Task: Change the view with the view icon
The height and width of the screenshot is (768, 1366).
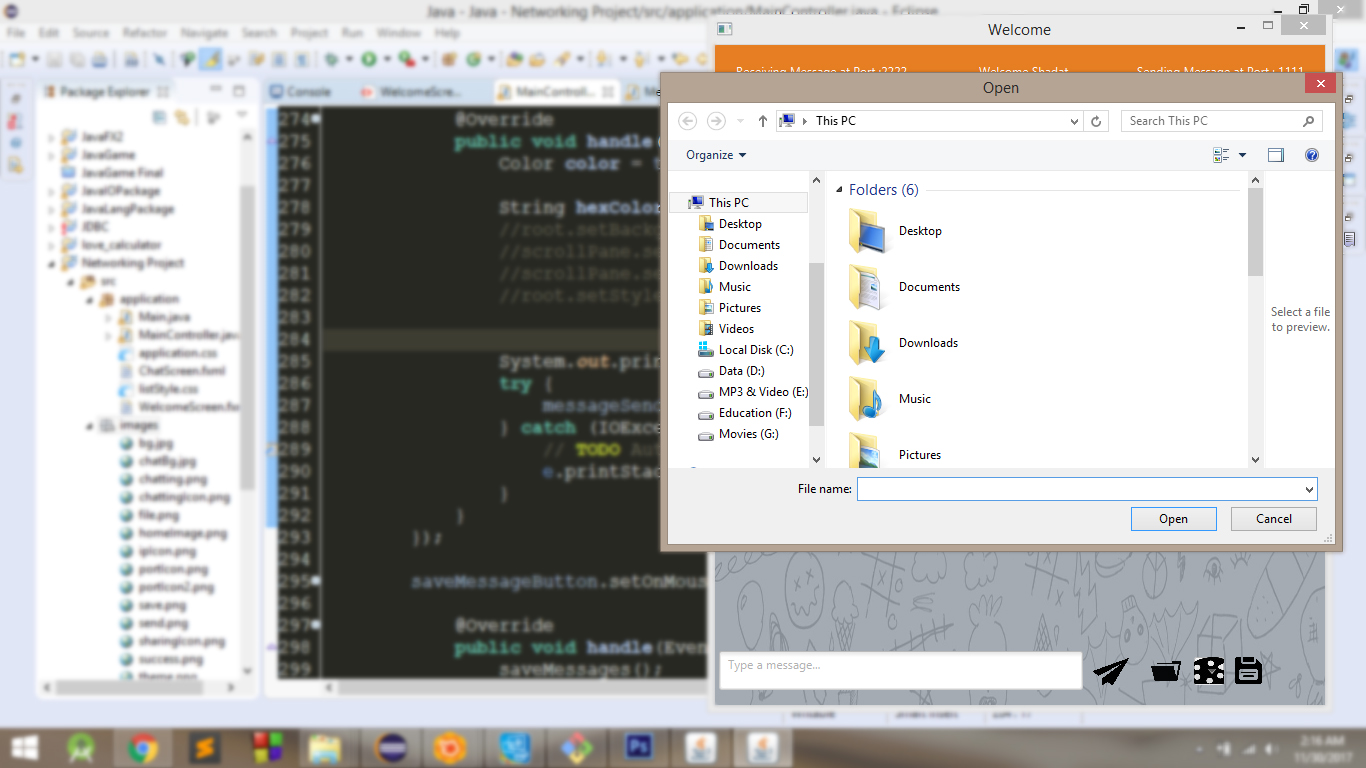Action: pyautogui.click(x=1221, y=155)
